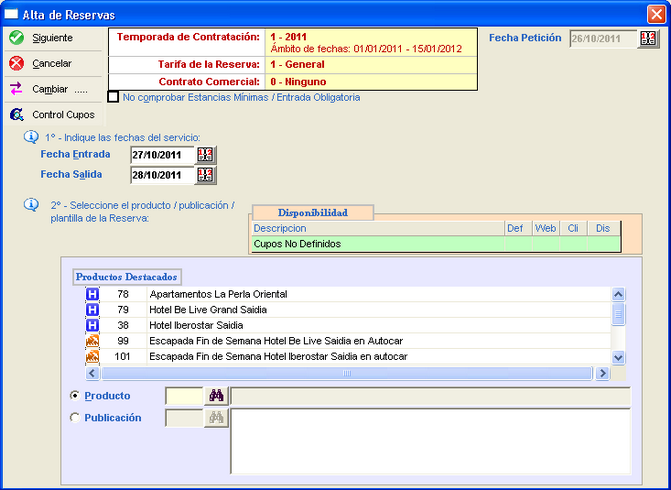Close the Alta de Reservas window
671x490 pixels.
click(x=656, y=15)
